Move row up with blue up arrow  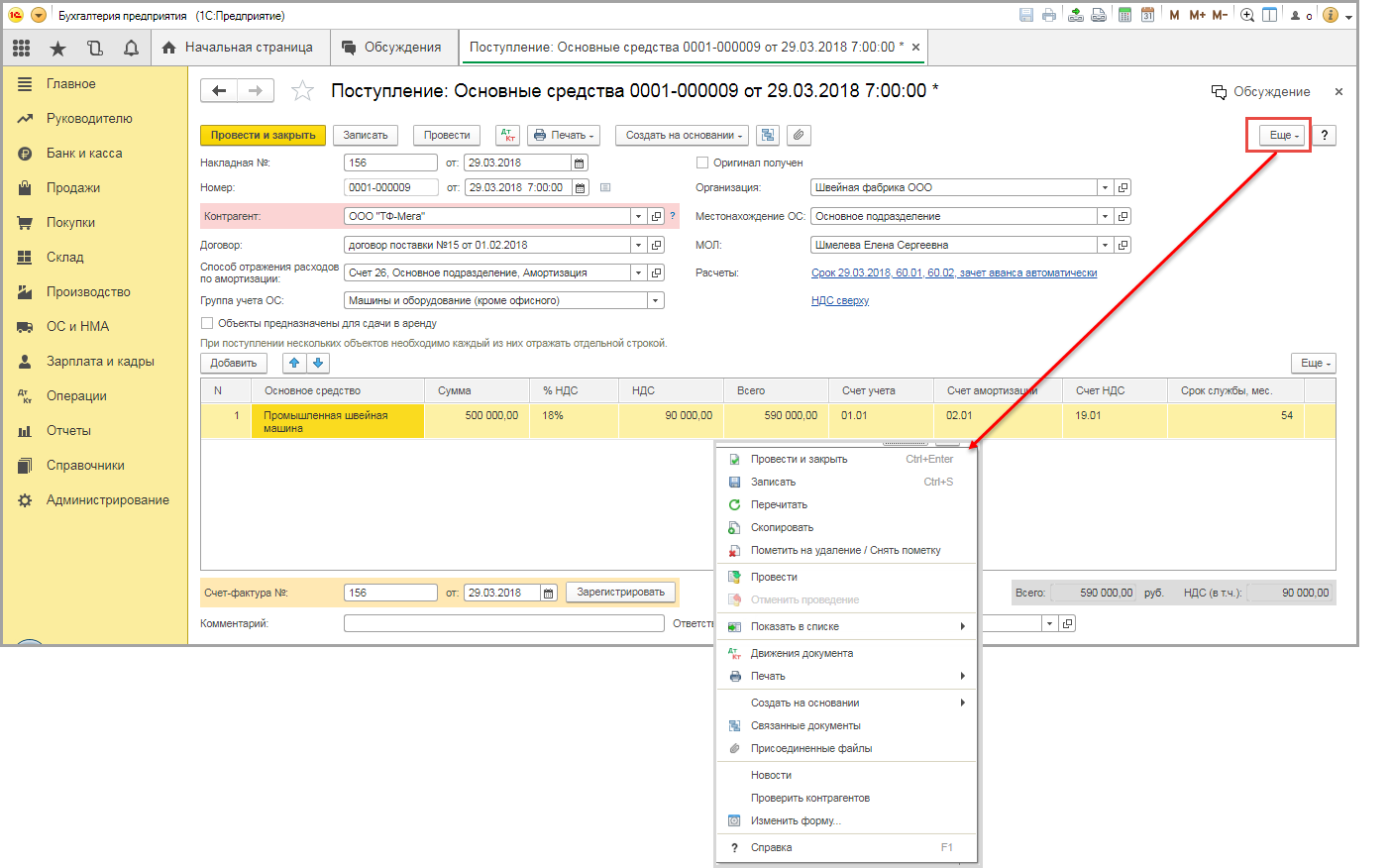(294, 363)
